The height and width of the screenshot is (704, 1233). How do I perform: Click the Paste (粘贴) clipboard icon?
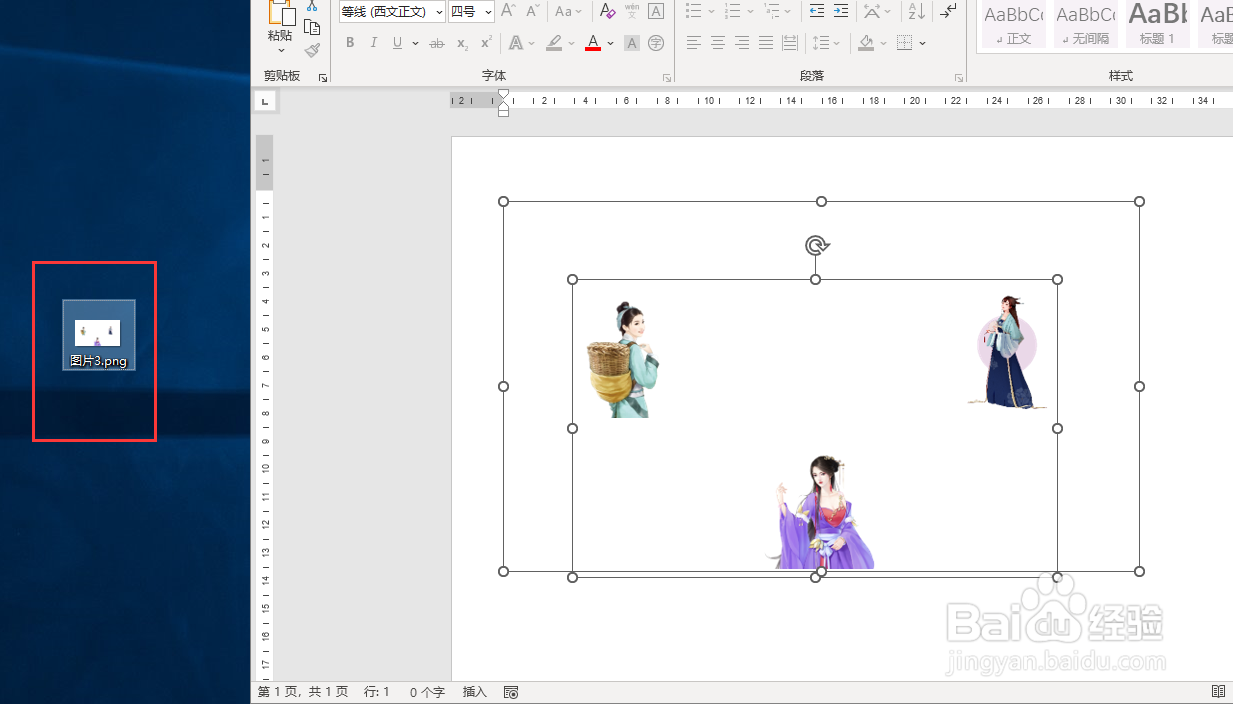280,12
